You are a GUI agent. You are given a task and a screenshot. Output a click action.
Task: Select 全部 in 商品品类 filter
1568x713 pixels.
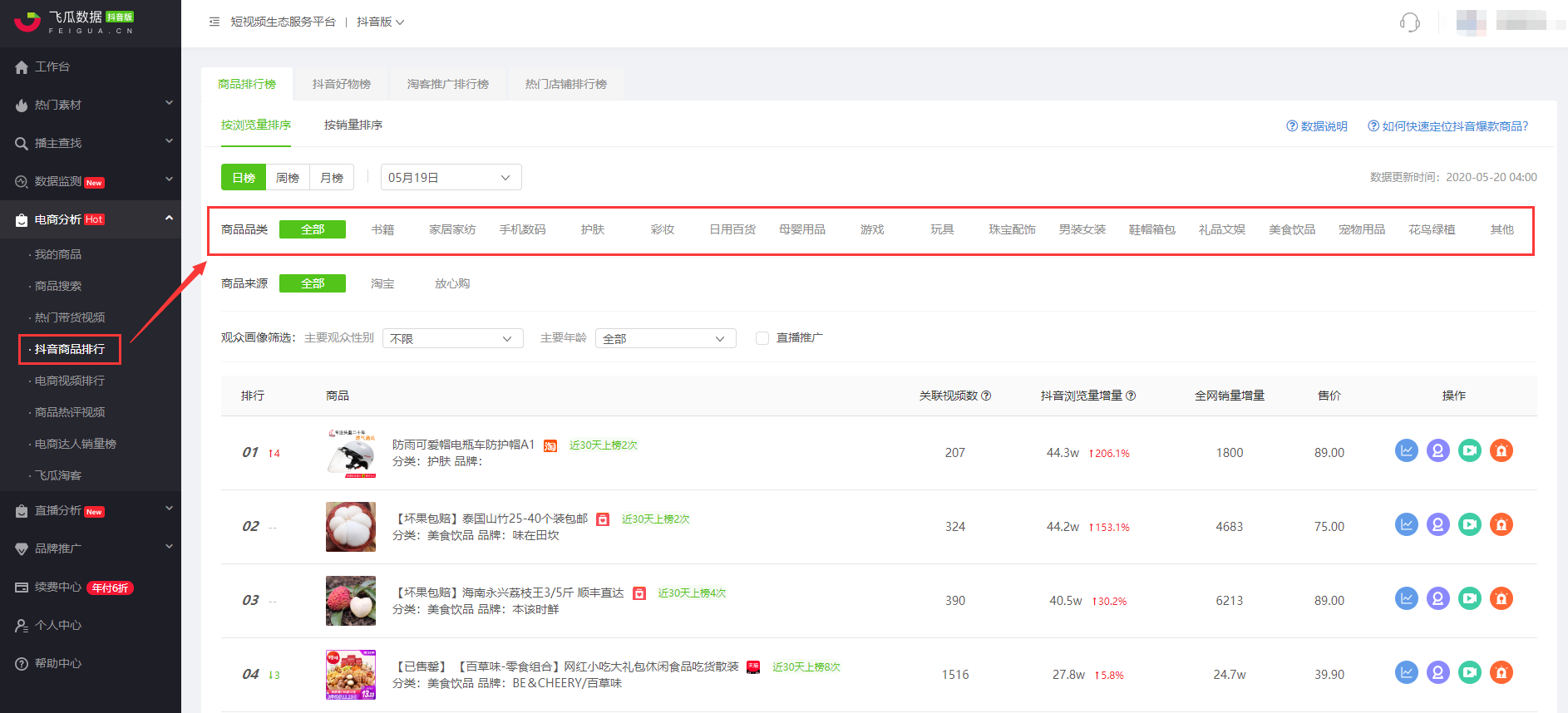(x=313, y=229)
